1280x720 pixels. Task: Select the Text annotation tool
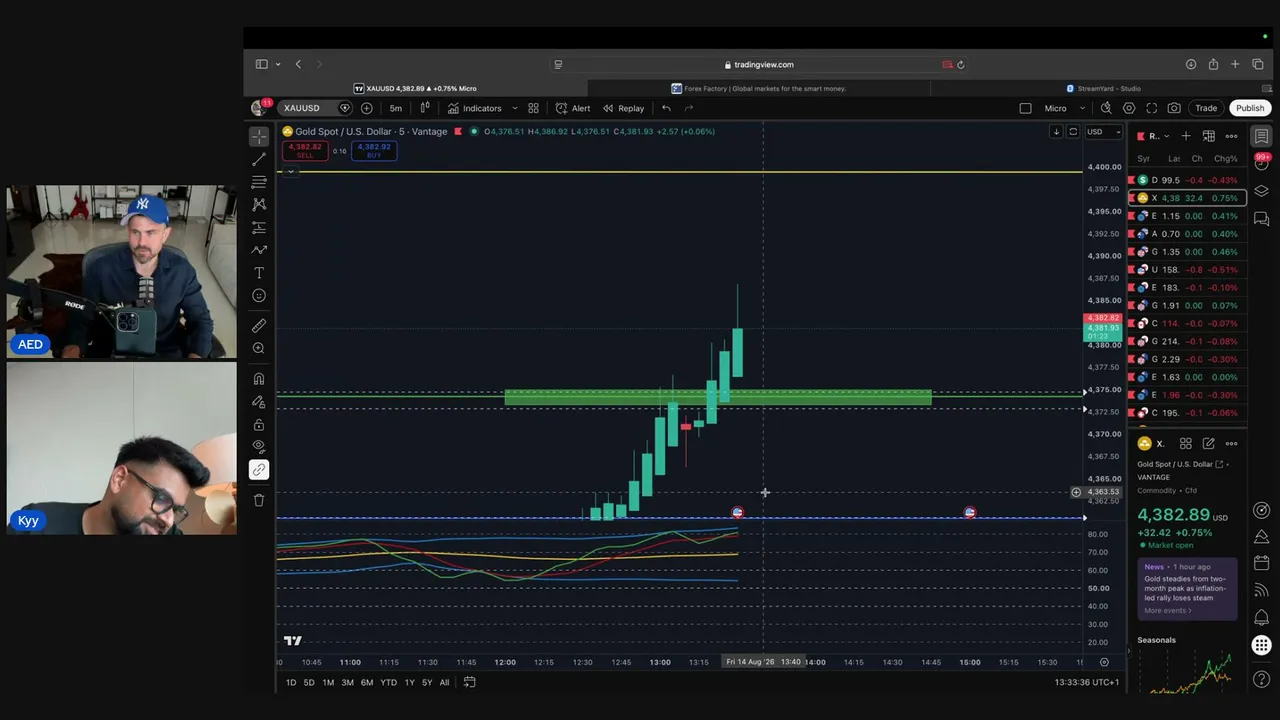coord(259,273)
